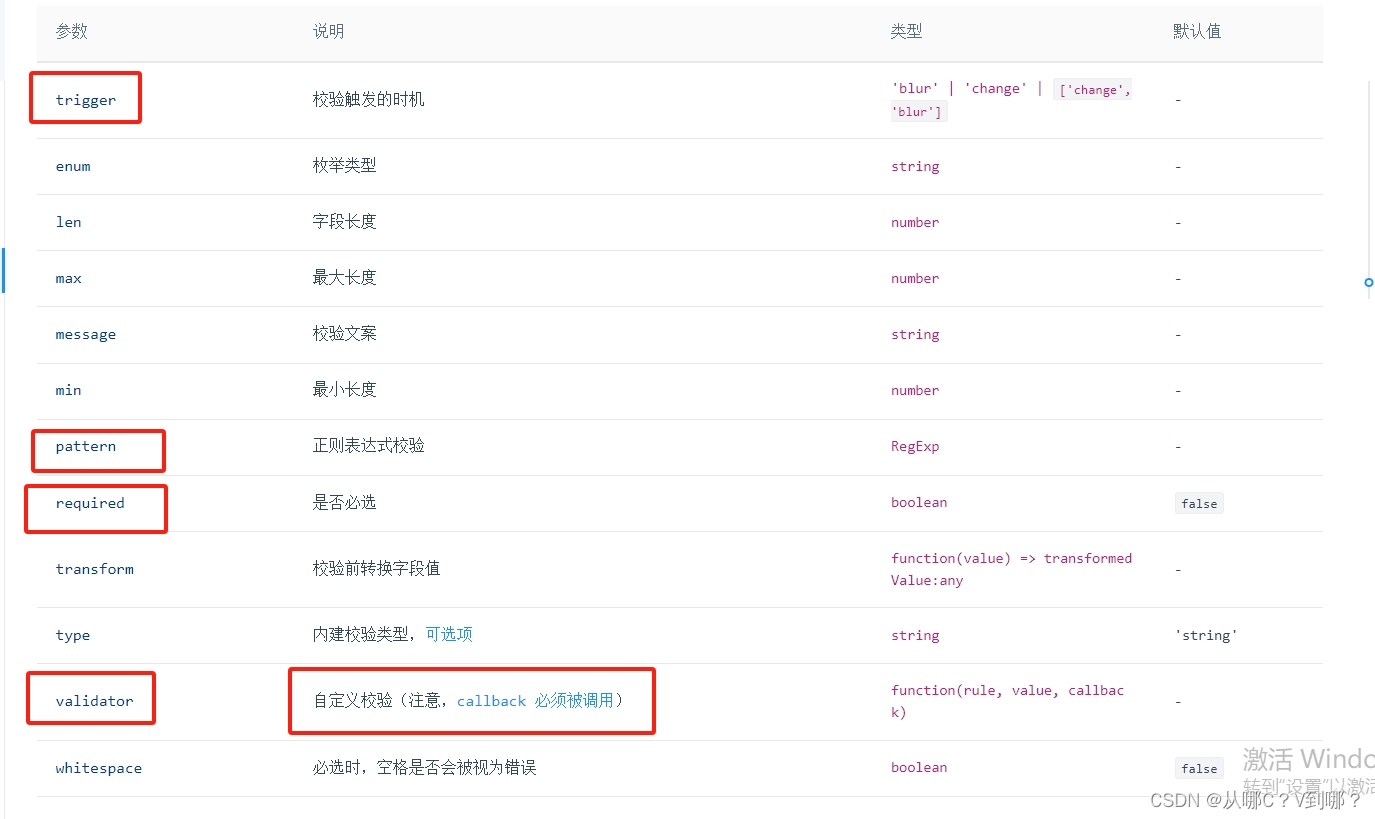Select the required parameter name
Image resolution: width=1375 pixels, height=819 pixels.
click(x=90, y=502)
